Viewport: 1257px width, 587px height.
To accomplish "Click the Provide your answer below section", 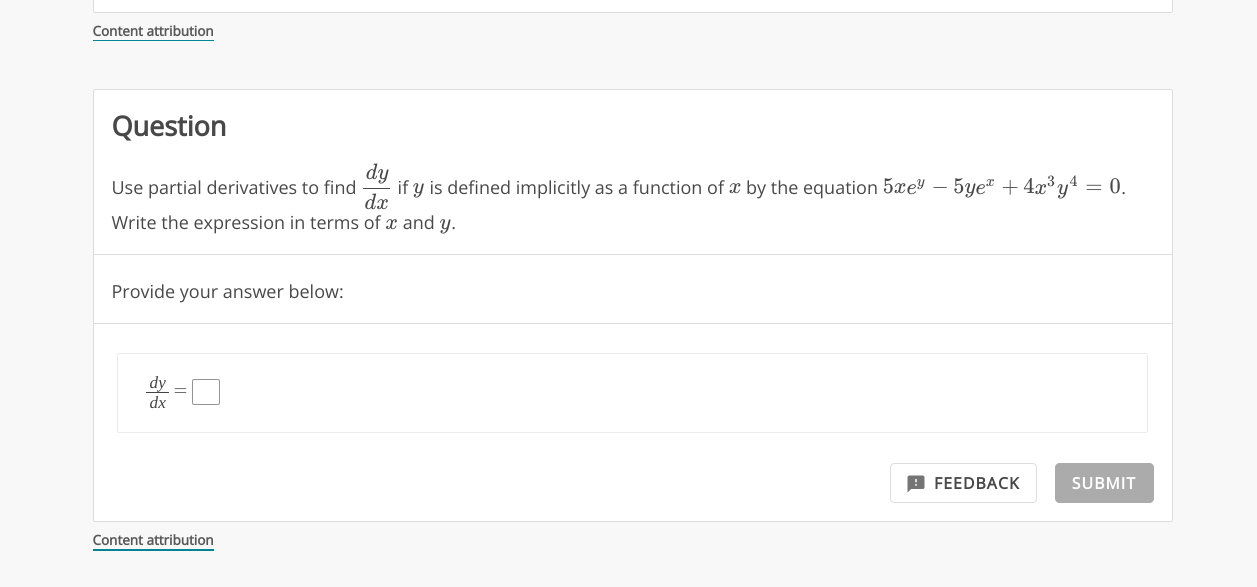I will click(x=227, y=292).
